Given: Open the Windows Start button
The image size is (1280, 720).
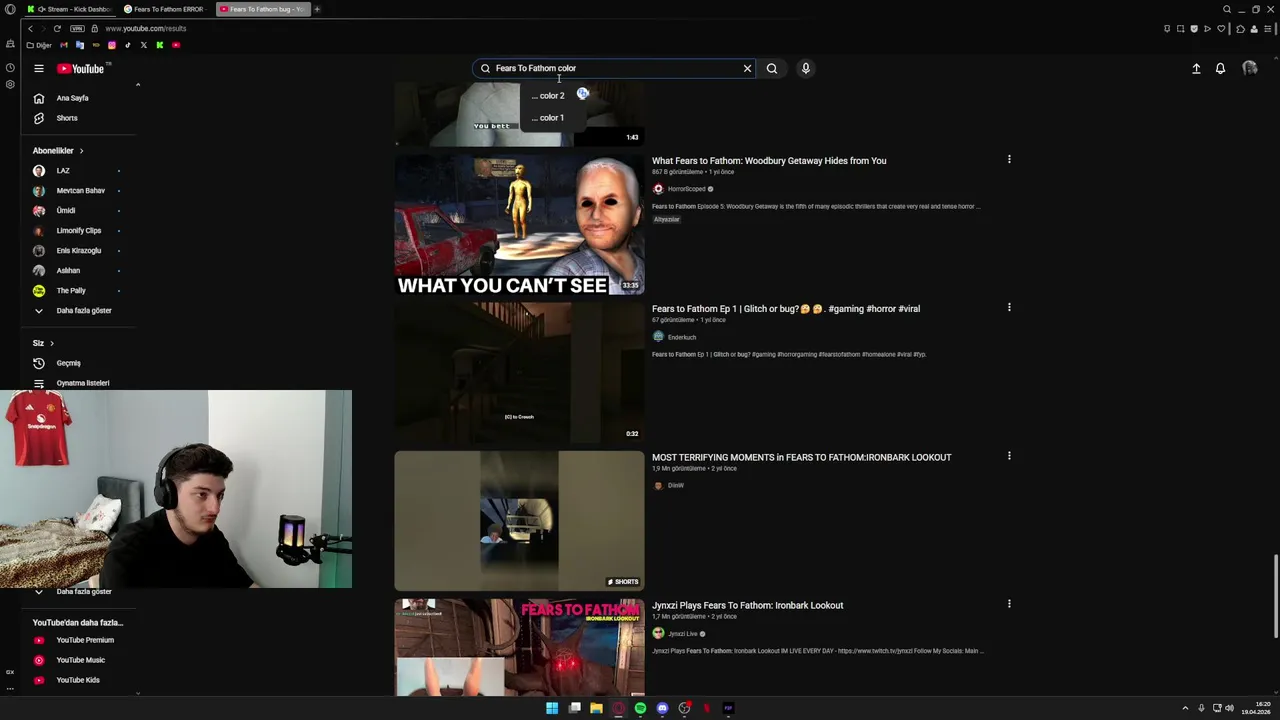Looking at the screenshot, I should click(552, 708).
